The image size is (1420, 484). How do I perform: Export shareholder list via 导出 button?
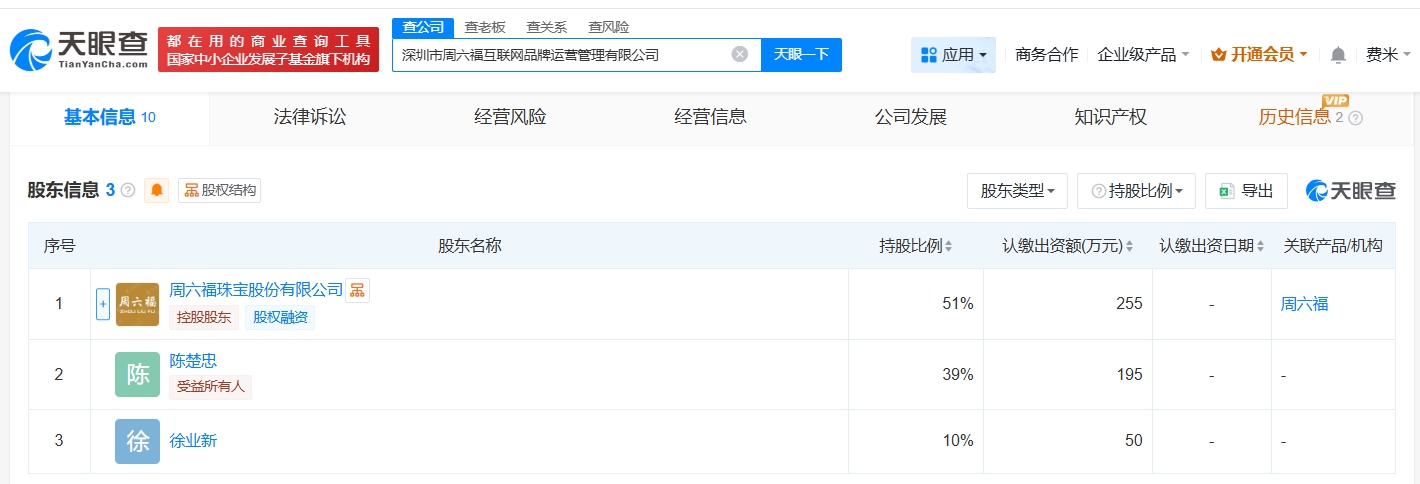1246,191
